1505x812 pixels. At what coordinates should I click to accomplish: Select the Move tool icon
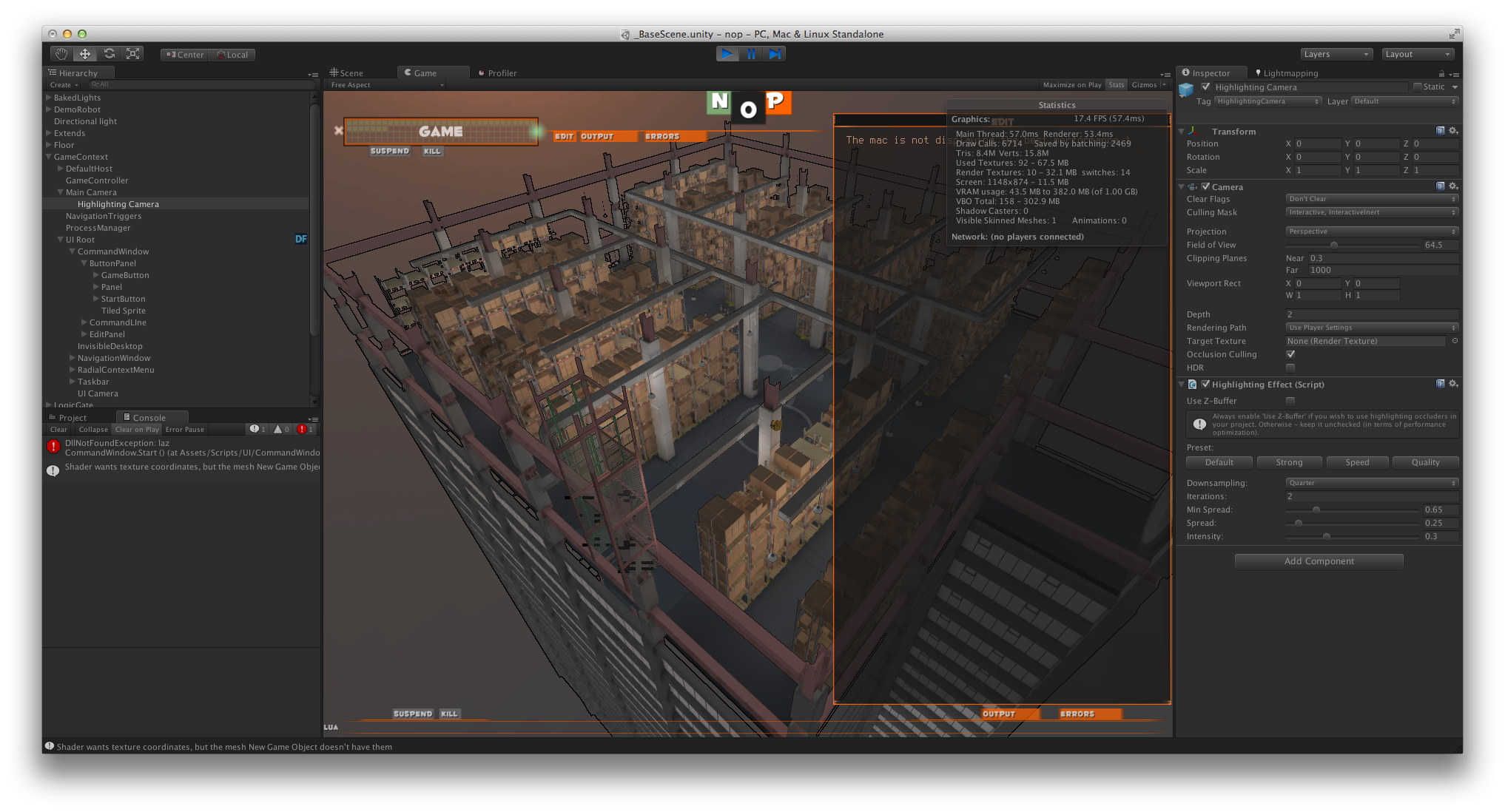tap(85, 54)
